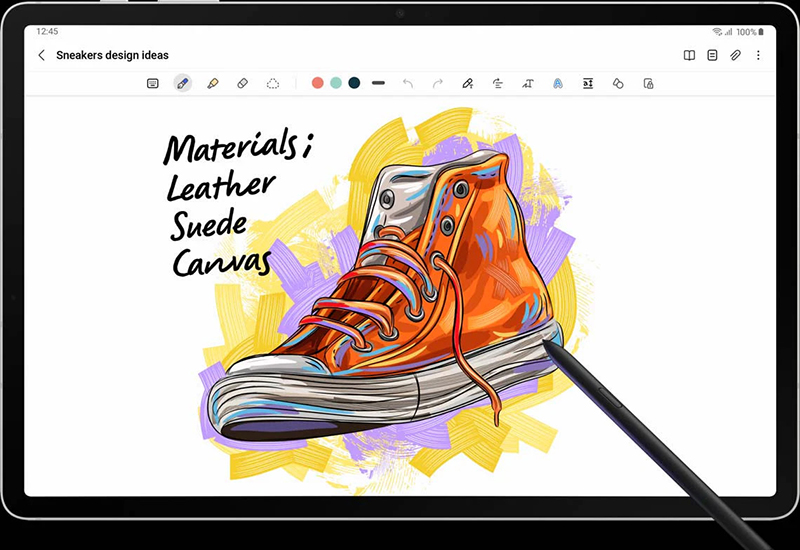Tap the Wi-Fi signal status icon
This screenshot has height=550, width=800.
pyautogui.click(x=717, y=32)
